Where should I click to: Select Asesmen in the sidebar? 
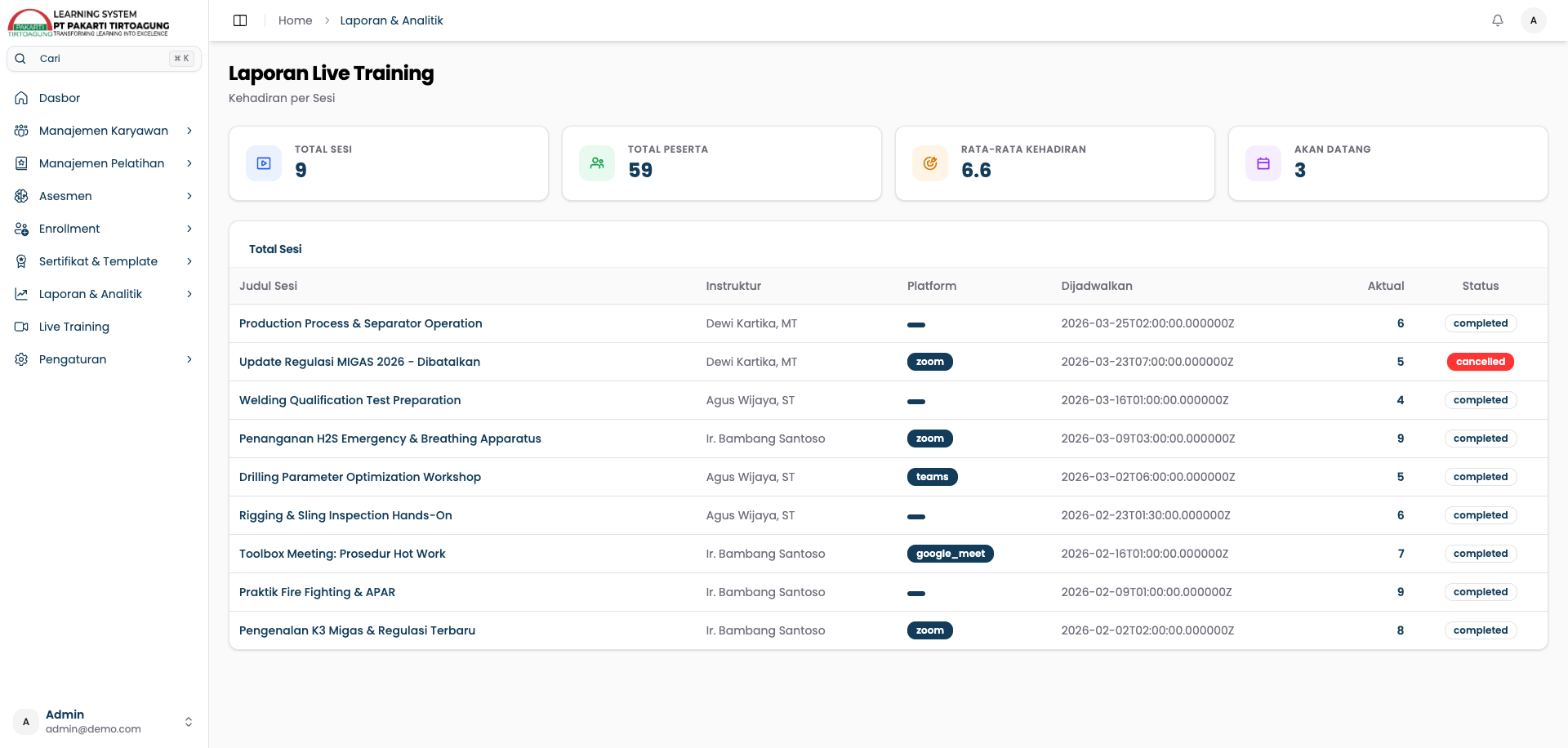click(x=104, y=196)
